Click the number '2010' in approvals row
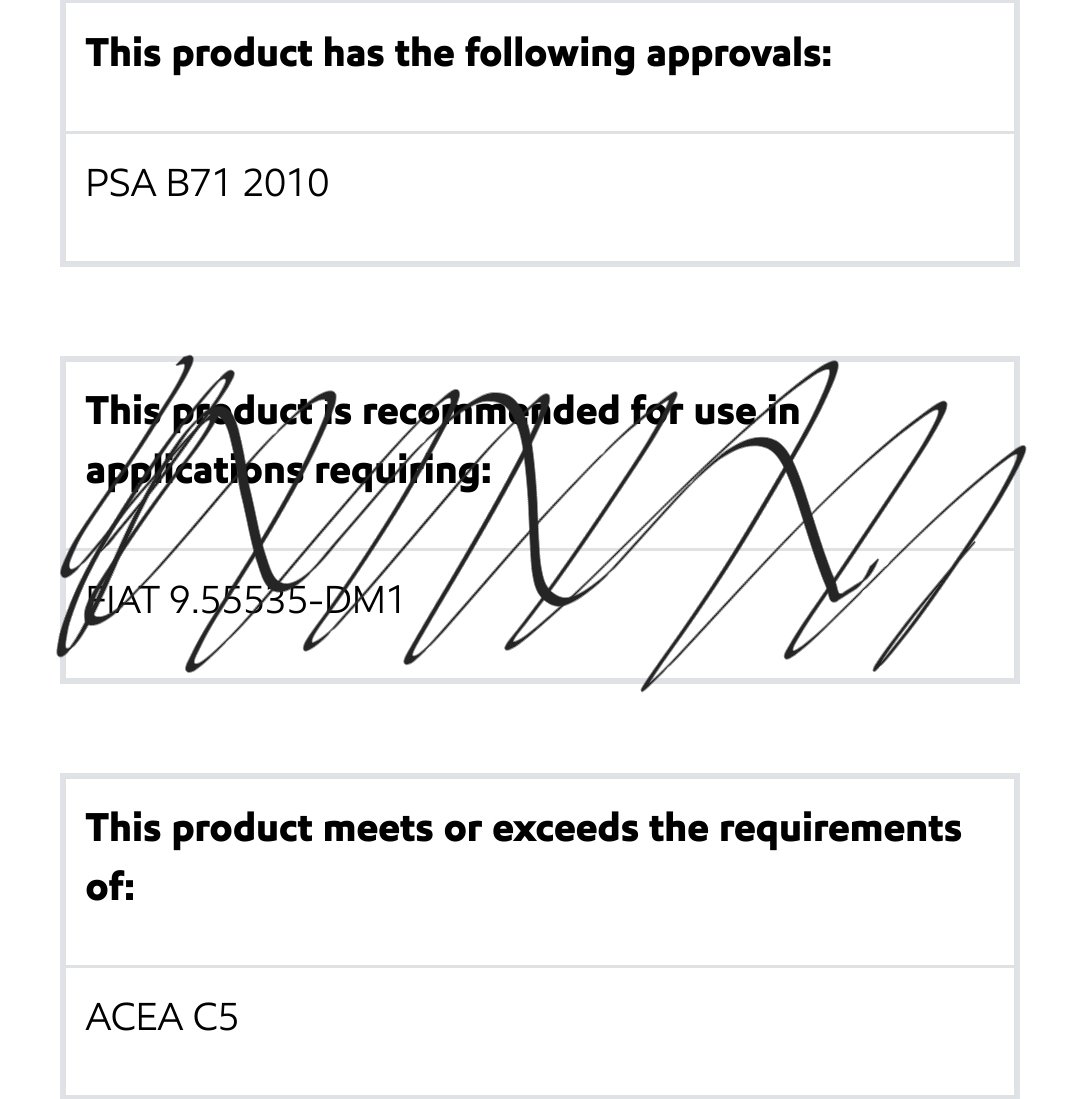 (x=285, y=184)
